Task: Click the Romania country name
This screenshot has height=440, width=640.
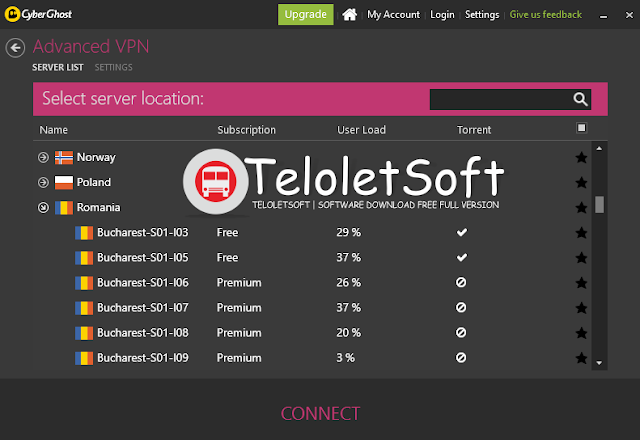Action: coord(98,207)
